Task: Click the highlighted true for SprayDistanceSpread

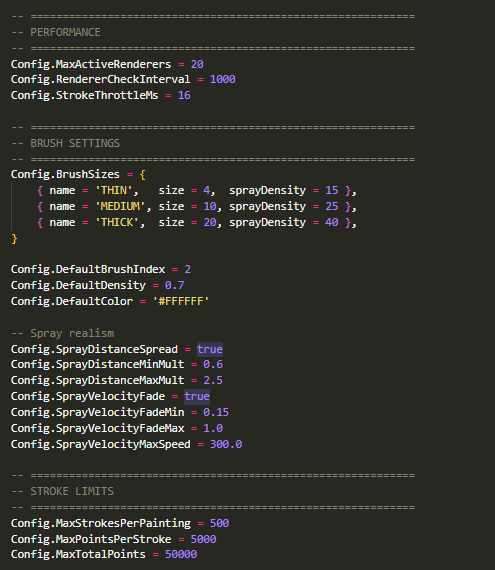Action: [x=210, y=349]
